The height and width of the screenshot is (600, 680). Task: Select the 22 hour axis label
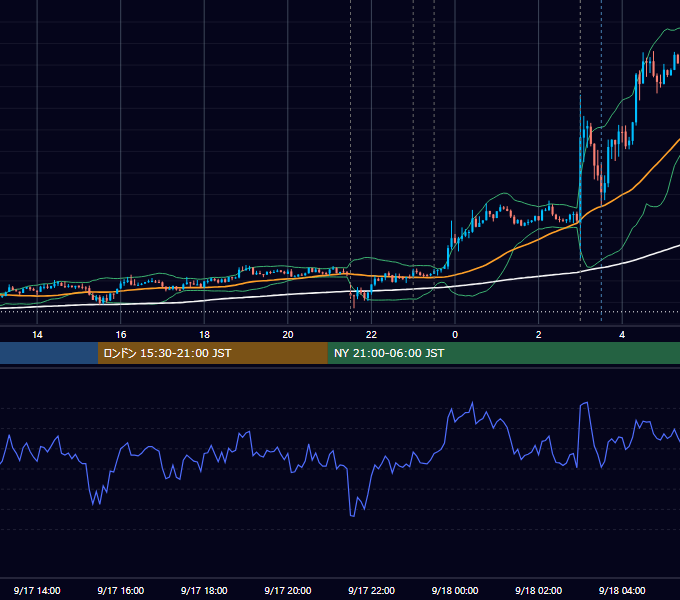(371, 335)
